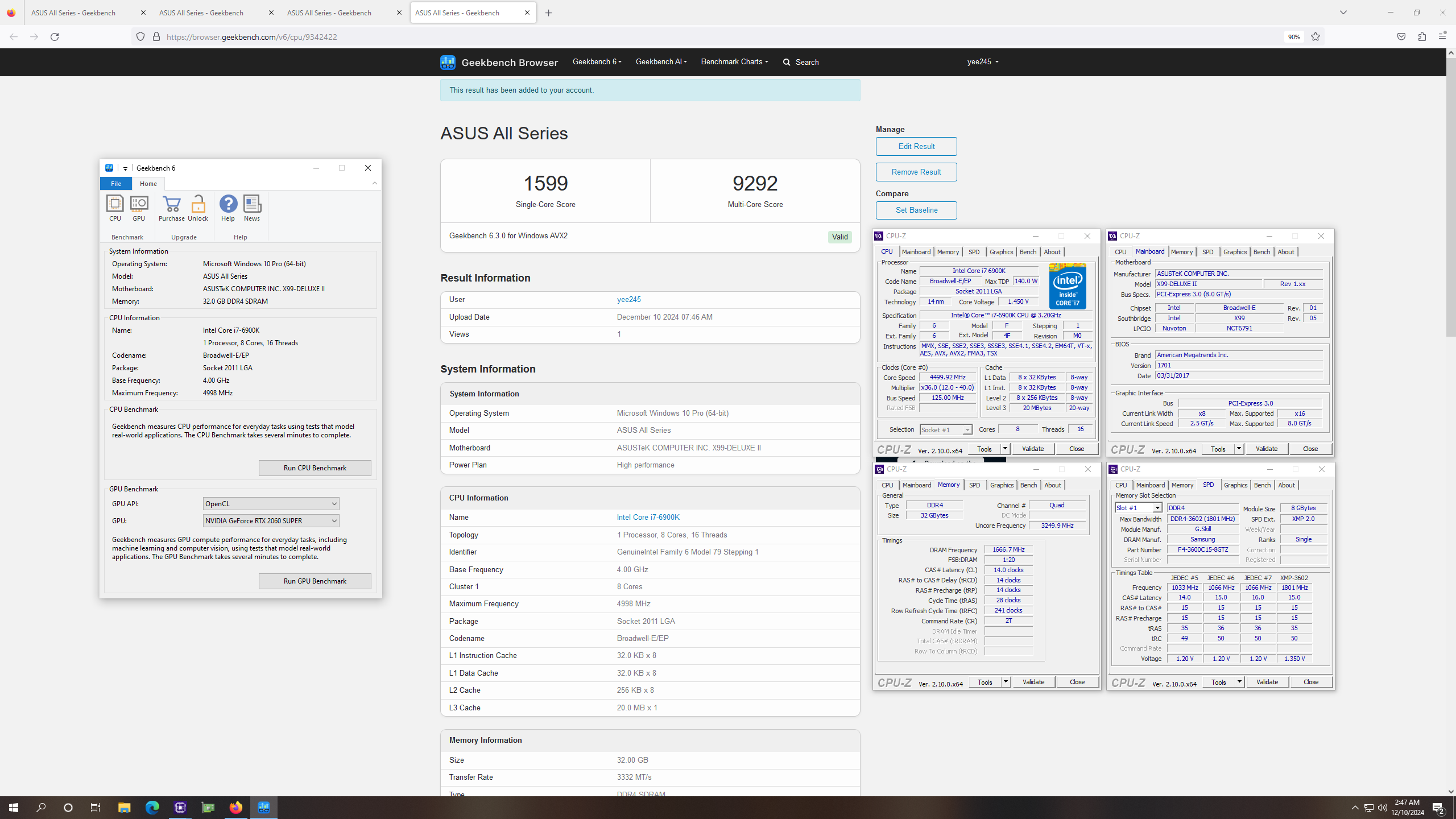The width and height of the screenshot is (1456, 819).
Task: Click the Valid status badge
Action: (x=839, y=237)
